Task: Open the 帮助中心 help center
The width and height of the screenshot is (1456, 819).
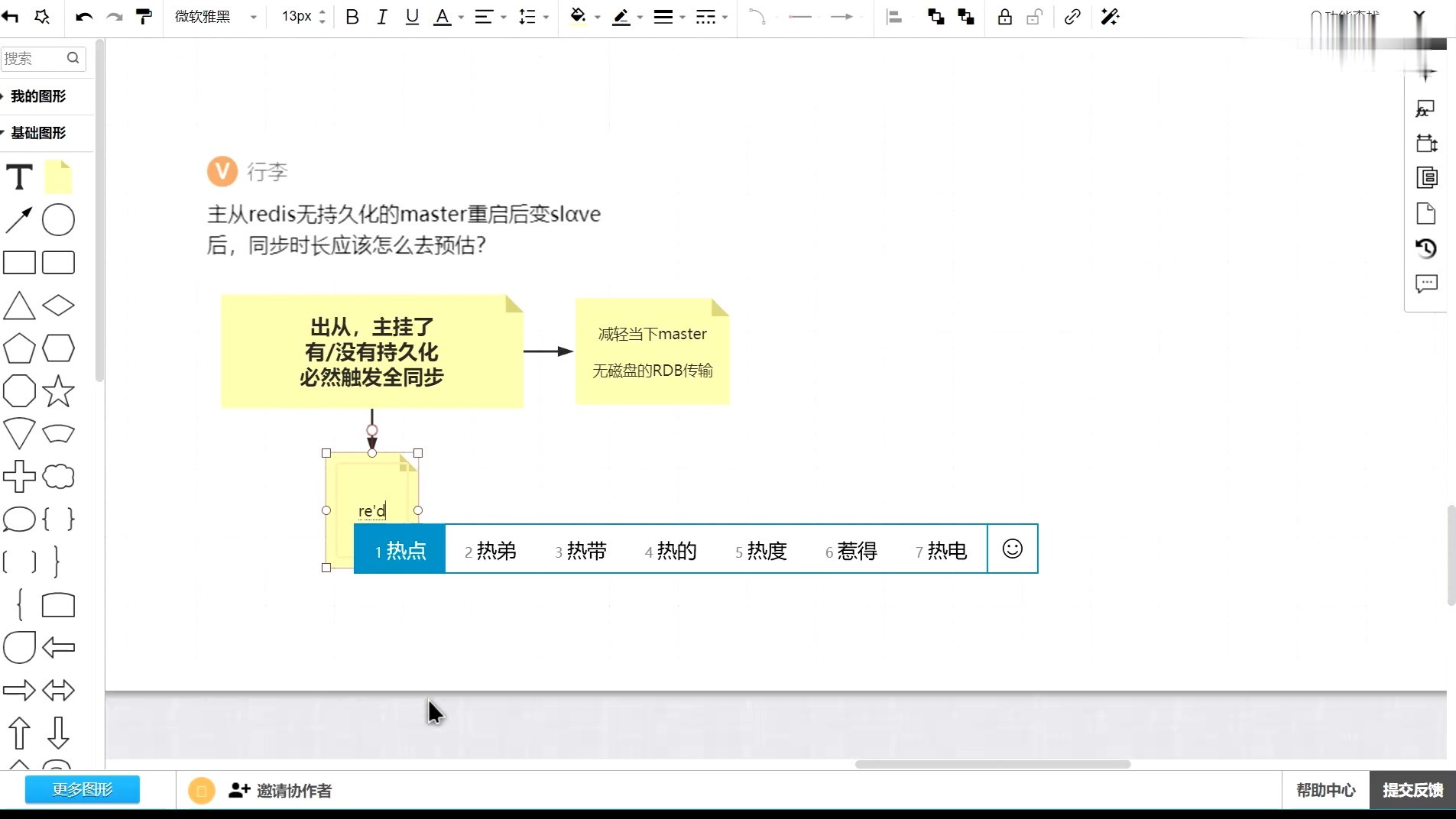Action: [x=1325, y=790]
